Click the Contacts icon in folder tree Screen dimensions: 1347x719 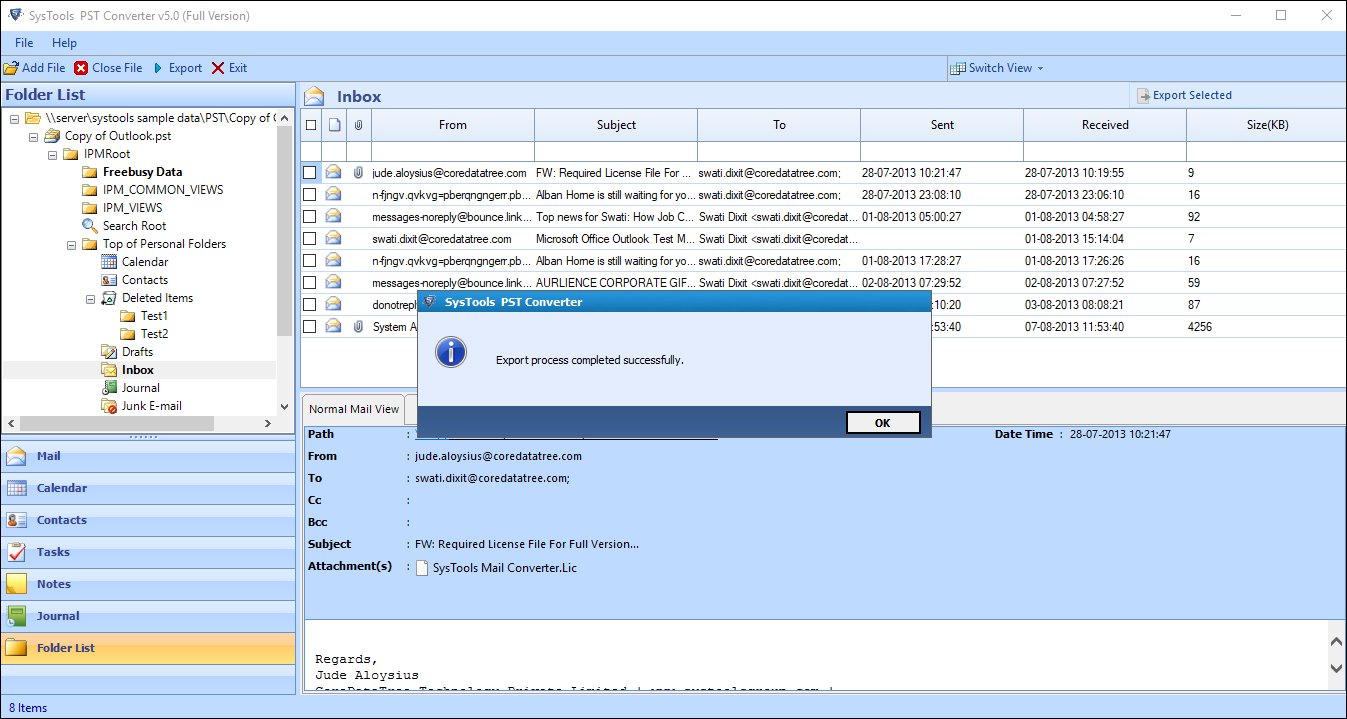(109, 280)
